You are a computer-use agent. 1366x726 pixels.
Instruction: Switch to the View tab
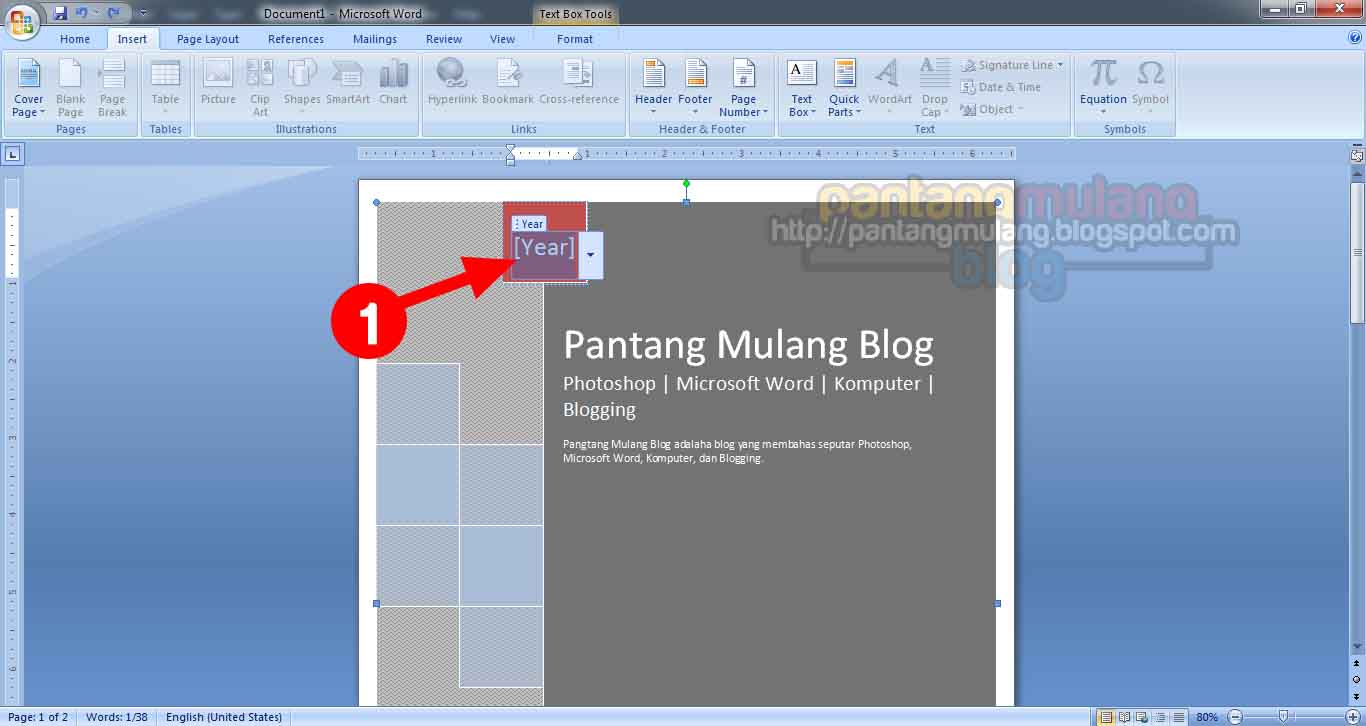(502, 39)
